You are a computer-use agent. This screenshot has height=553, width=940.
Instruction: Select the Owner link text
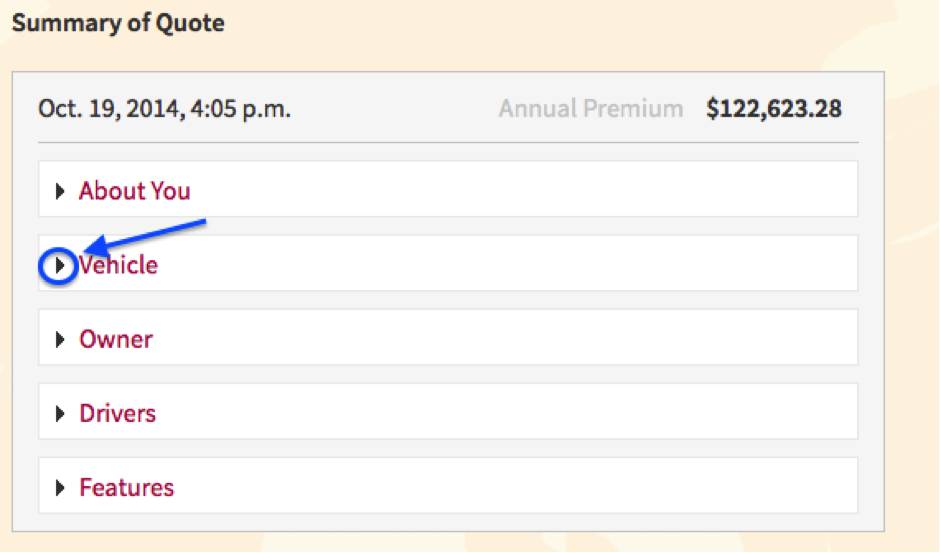point(116,339)
